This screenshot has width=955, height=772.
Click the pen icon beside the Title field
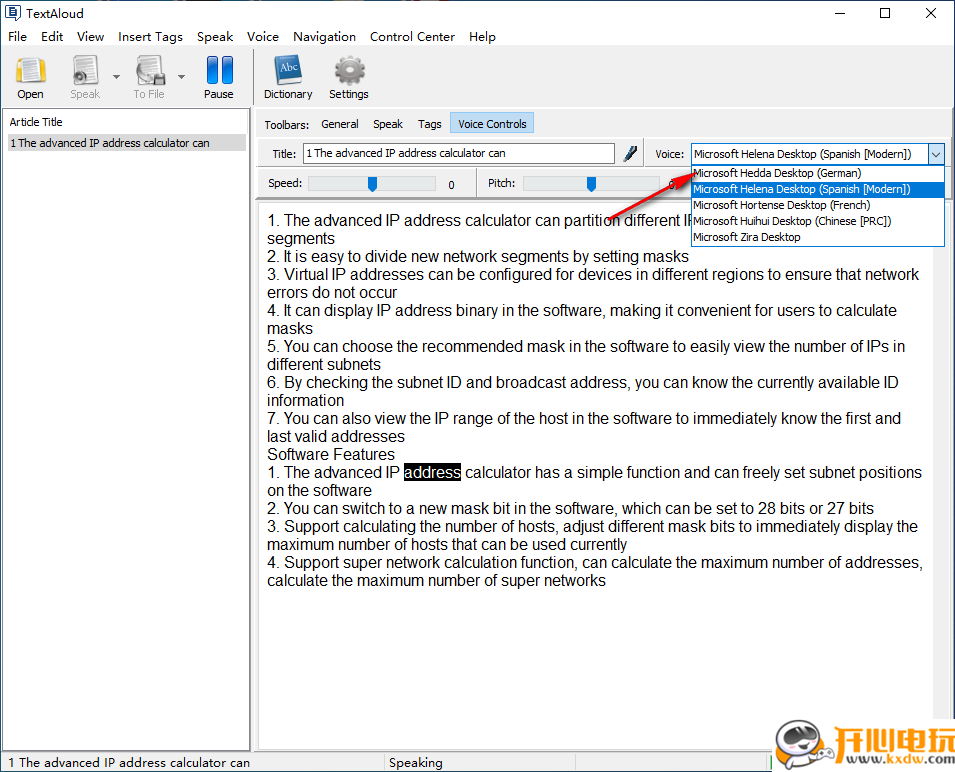(630, 153)
